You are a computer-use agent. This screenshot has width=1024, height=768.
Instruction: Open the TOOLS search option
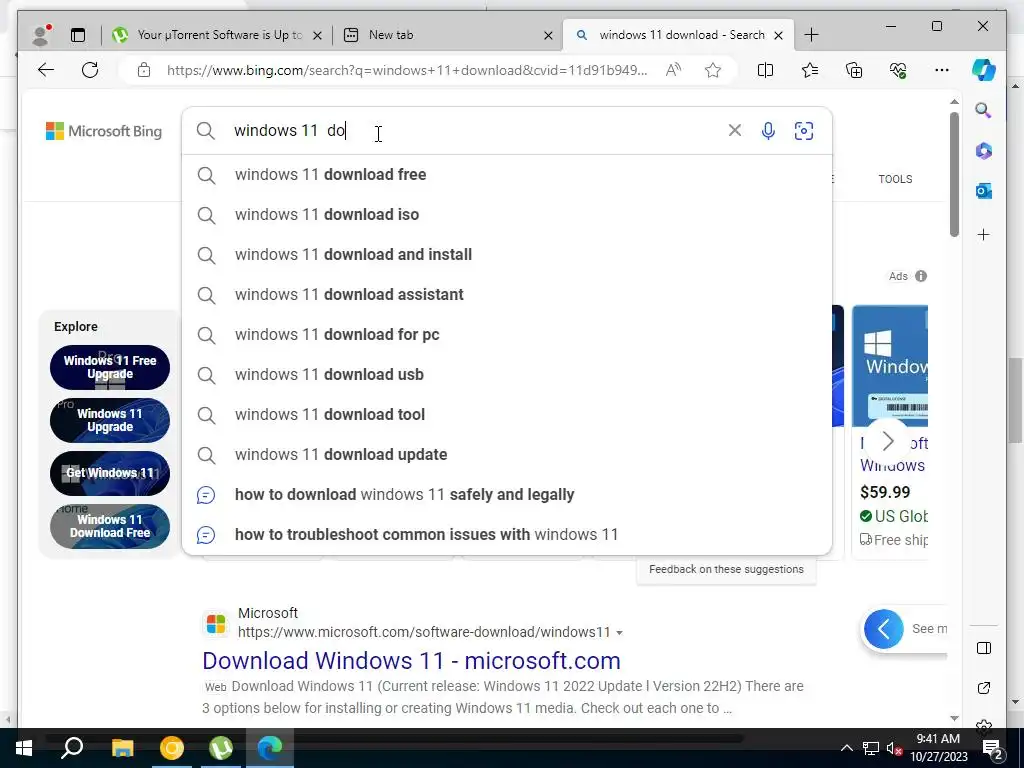pyautogui.click(x=895, y=179)
